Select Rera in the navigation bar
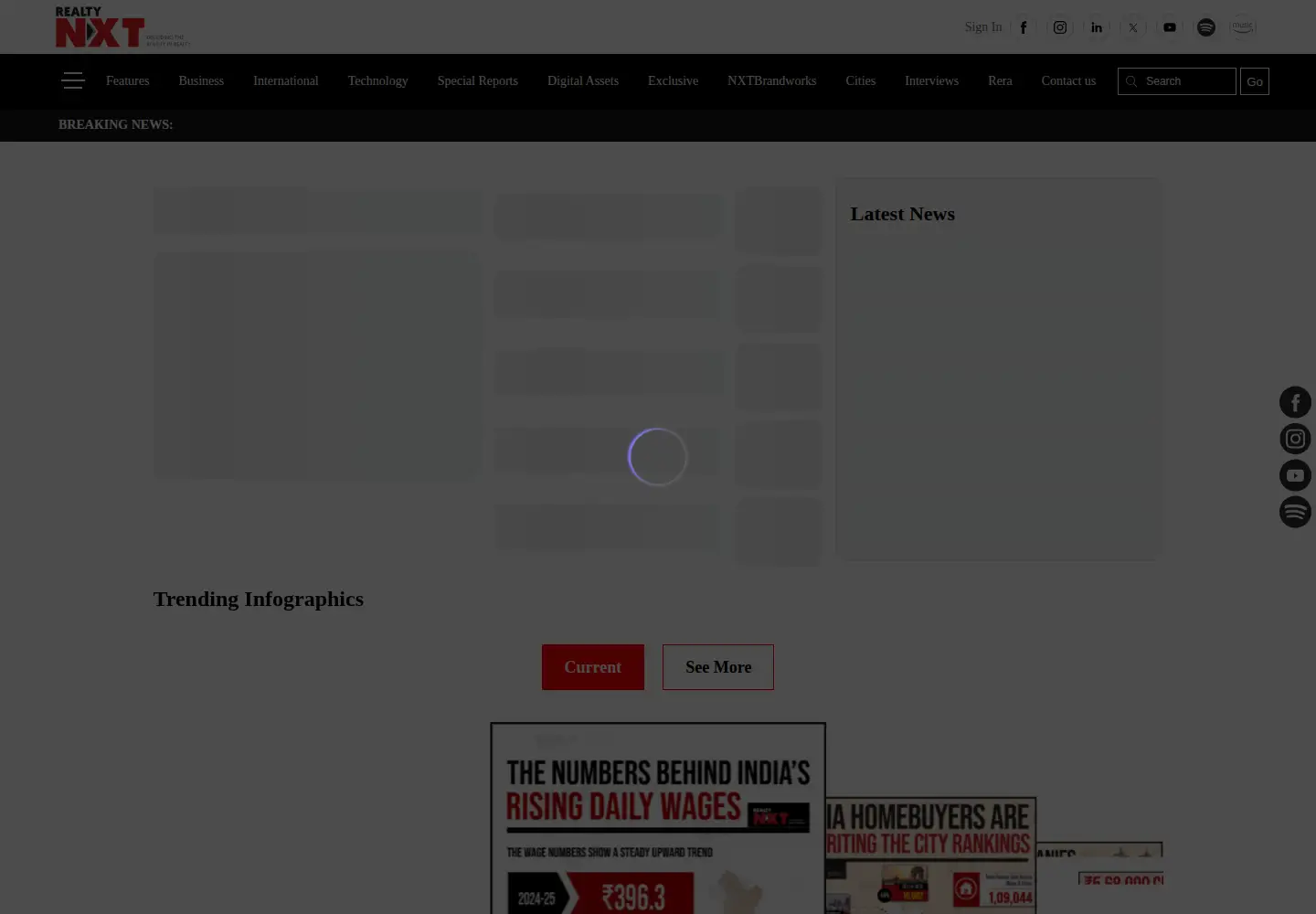 (1000, 80)
